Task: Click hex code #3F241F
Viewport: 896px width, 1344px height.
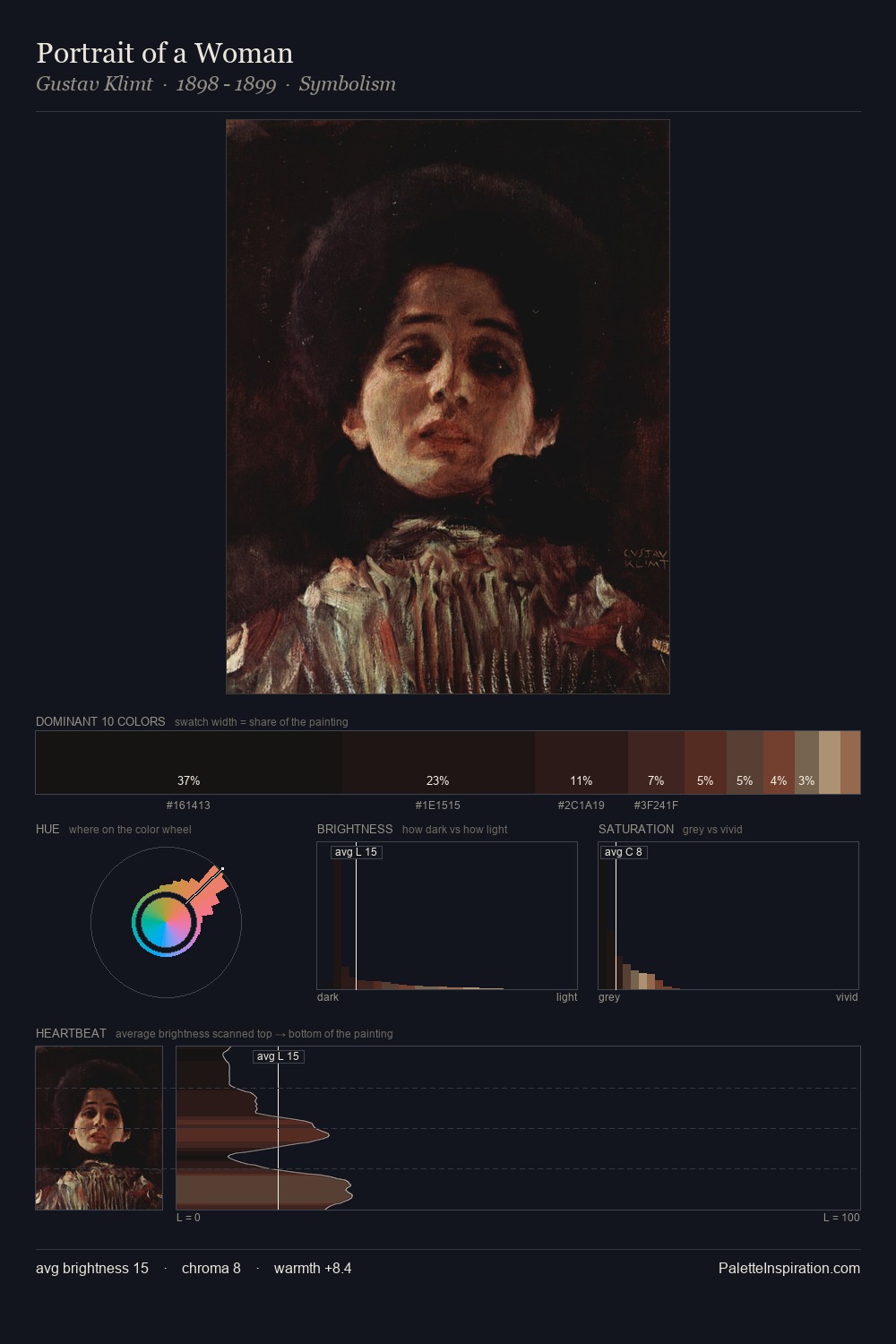Action: 656,806
